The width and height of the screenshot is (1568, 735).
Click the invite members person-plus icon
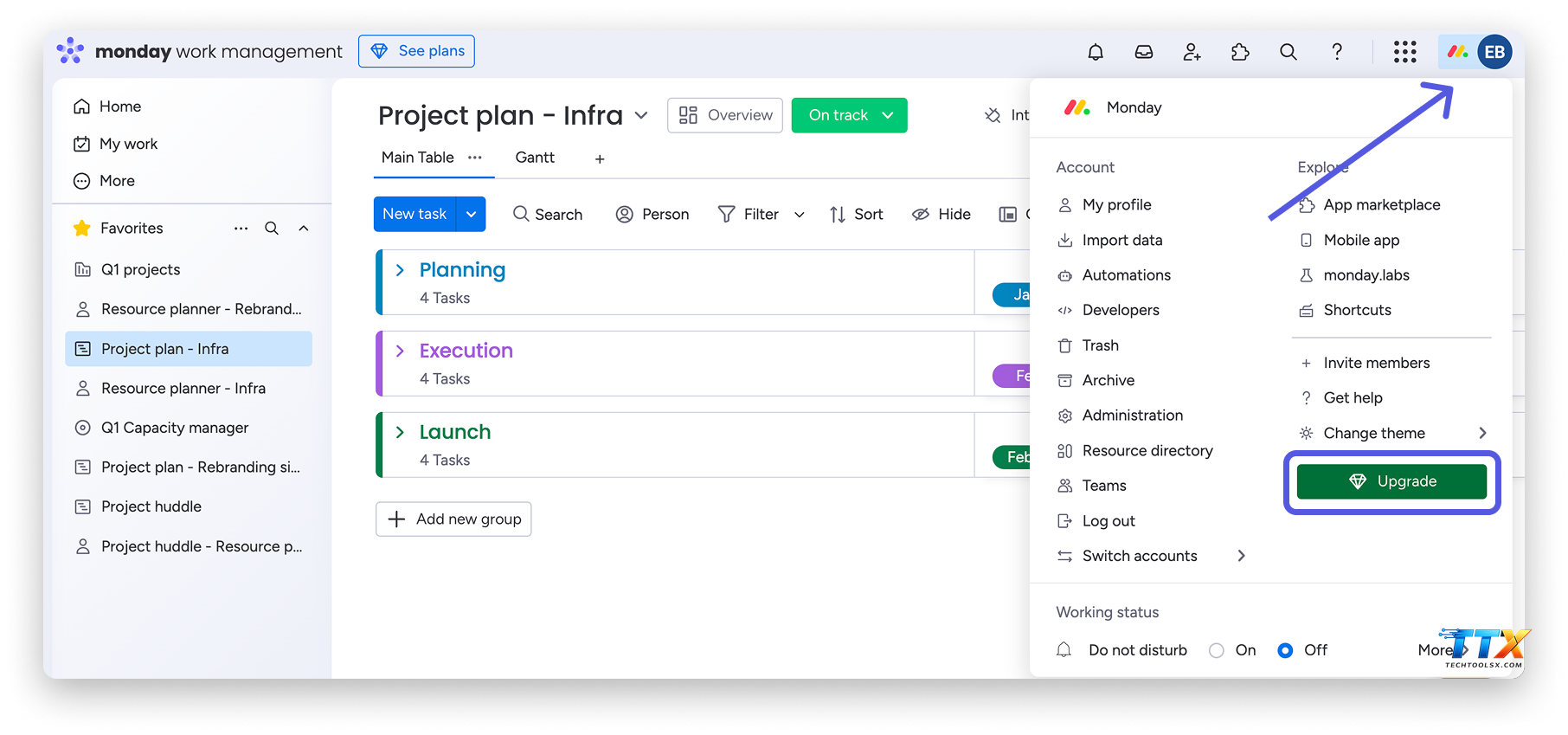pos(1192,52)
